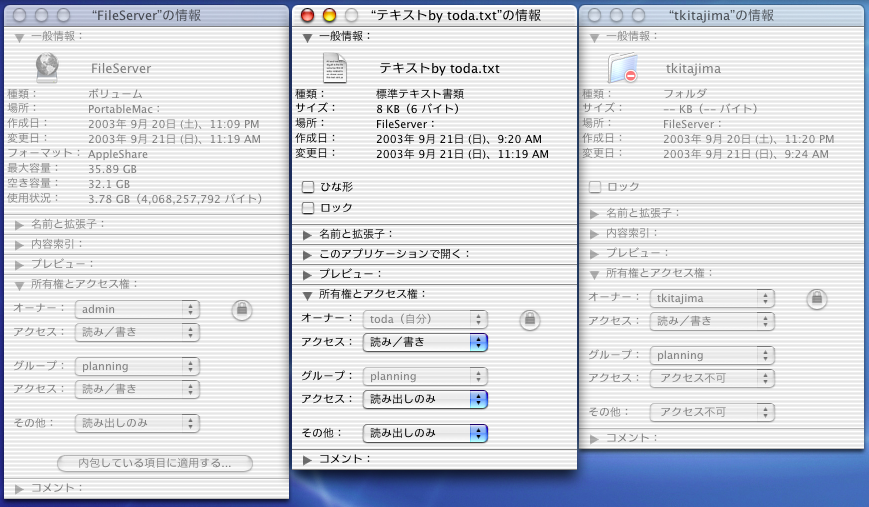Screen dimensions: 869x507
Task: Open owner access dropdown in text file window
Action: tap(424, 342)
